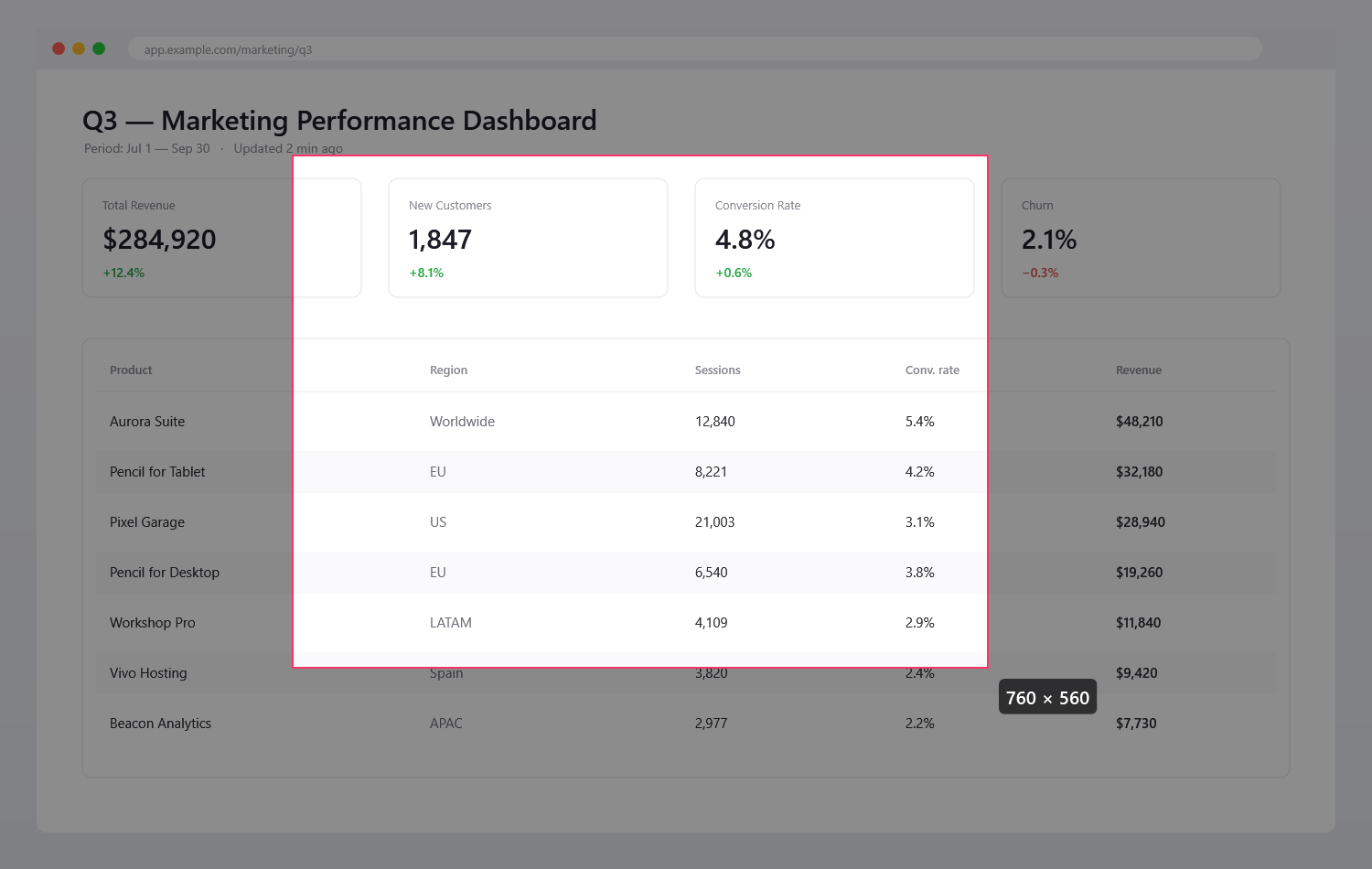This screenshot has width=1372, height=869.
Task: Click the 6,540 sessions value
Action: 712,573
